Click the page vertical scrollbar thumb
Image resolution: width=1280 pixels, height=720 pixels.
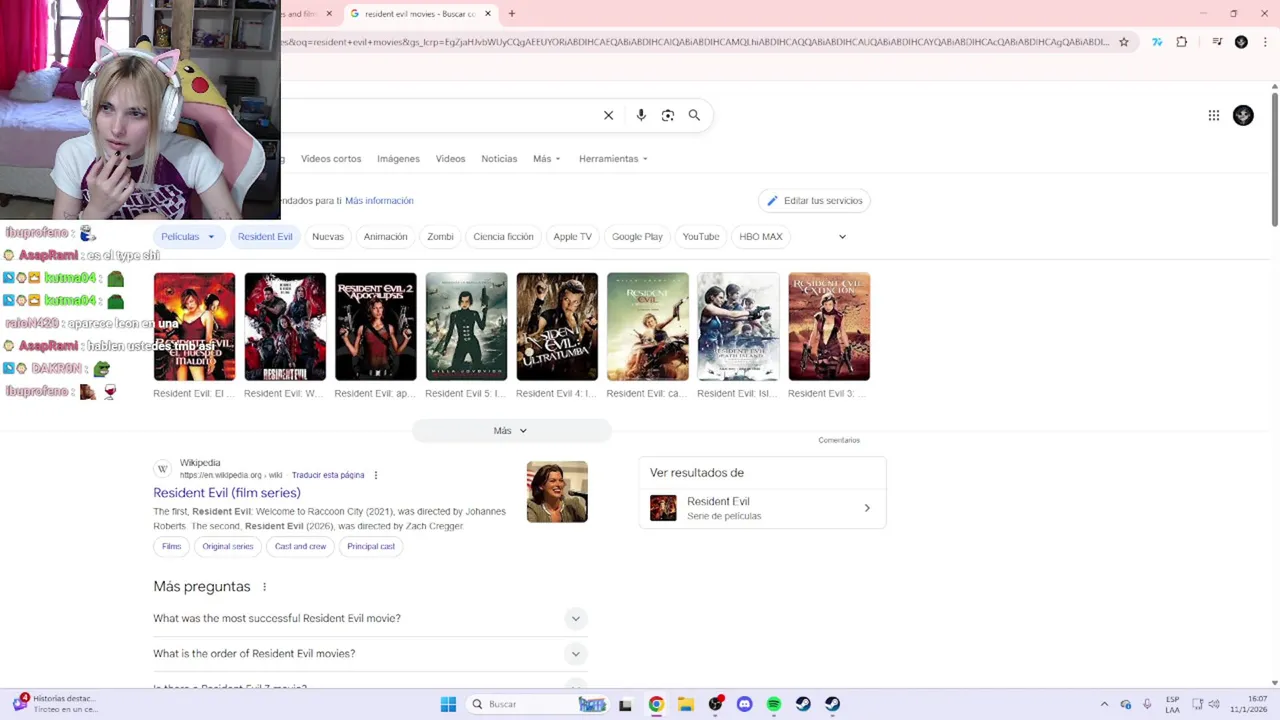coord(1275,158)
